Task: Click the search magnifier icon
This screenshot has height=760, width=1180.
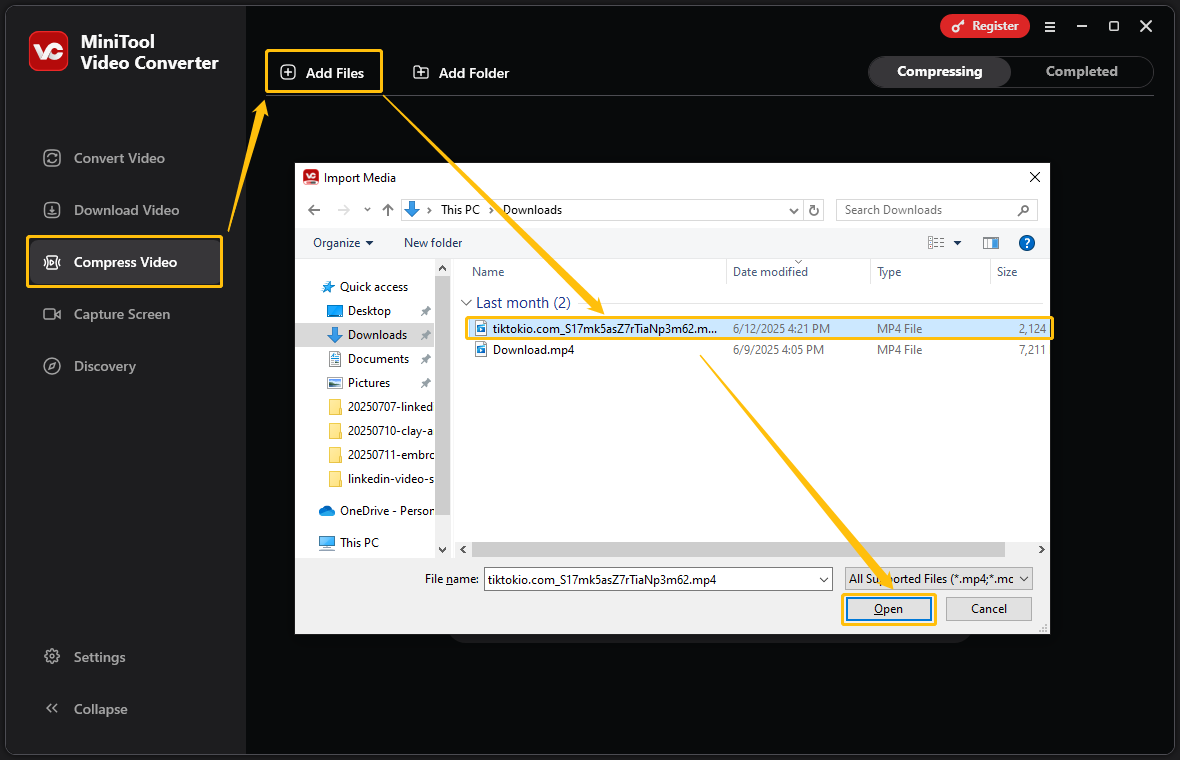Action: click(x=1023, y=211)
